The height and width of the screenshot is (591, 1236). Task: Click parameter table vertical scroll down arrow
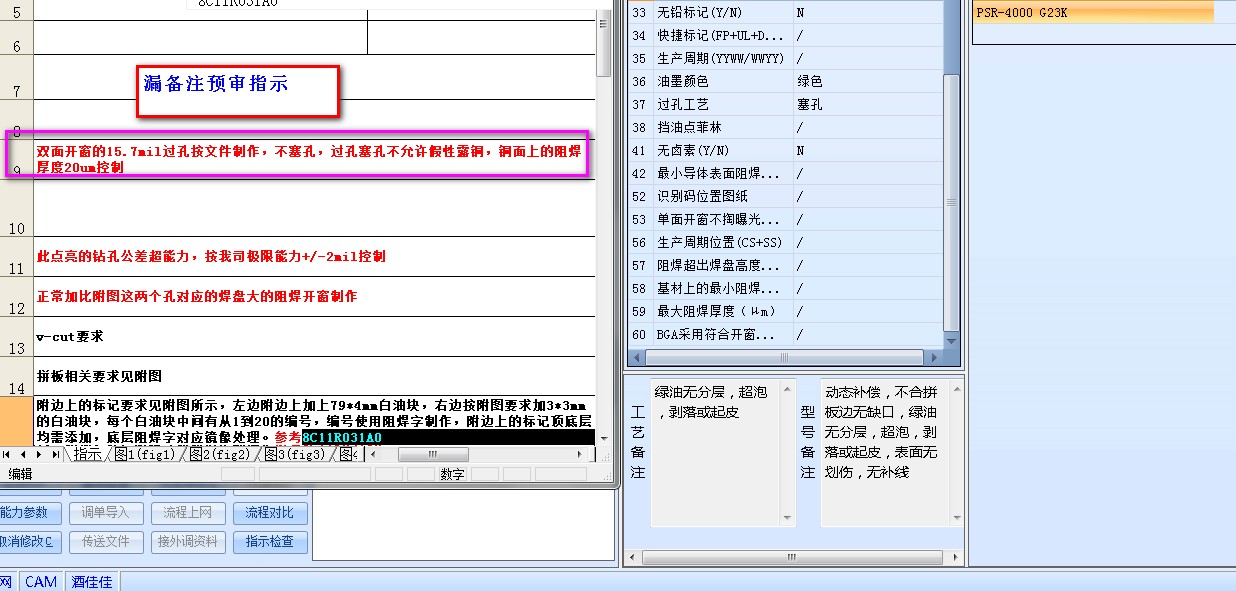click(952, 341)
